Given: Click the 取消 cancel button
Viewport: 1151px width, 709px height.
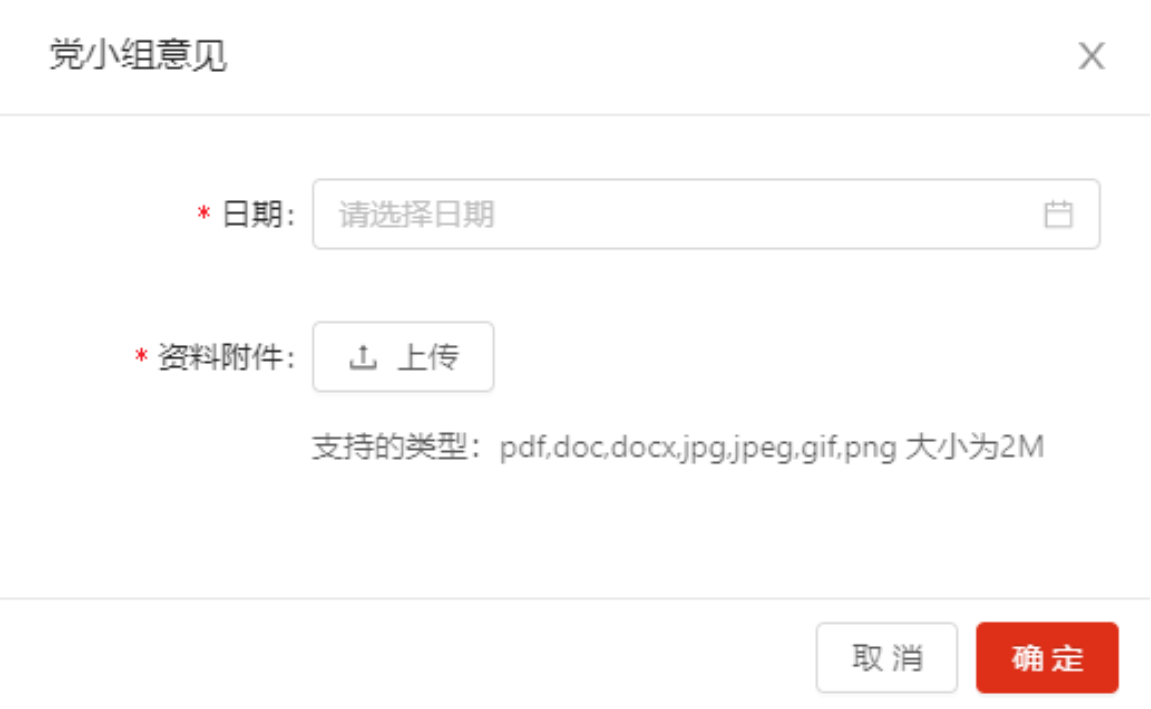Looking at the screenshot, I should tap(887, 658).
